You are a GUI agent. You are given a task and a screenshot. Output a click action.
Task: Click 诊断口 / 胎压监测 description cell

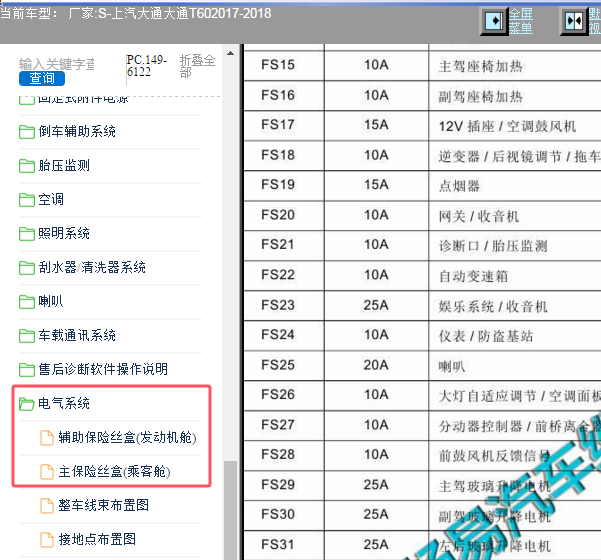[515, 246]
